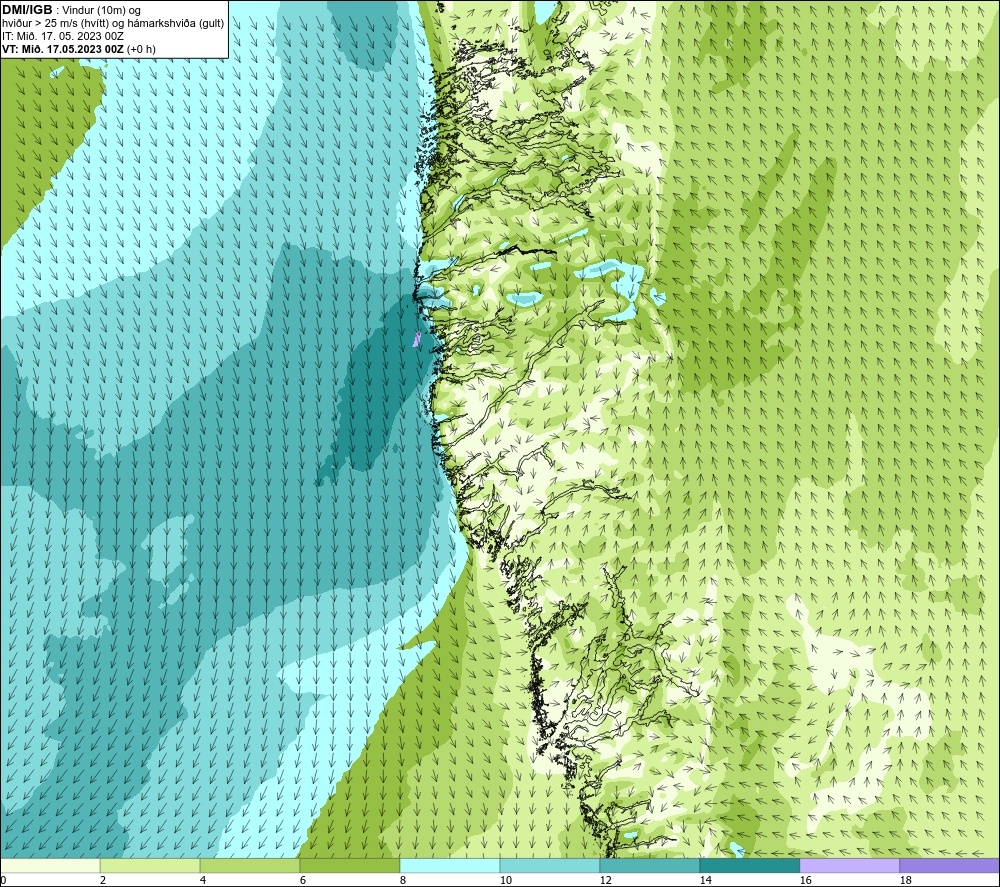Click the legend scale label '2'
Image resolution: width=1000 pixels, height=887 pixels.
(x=103, y=881)
